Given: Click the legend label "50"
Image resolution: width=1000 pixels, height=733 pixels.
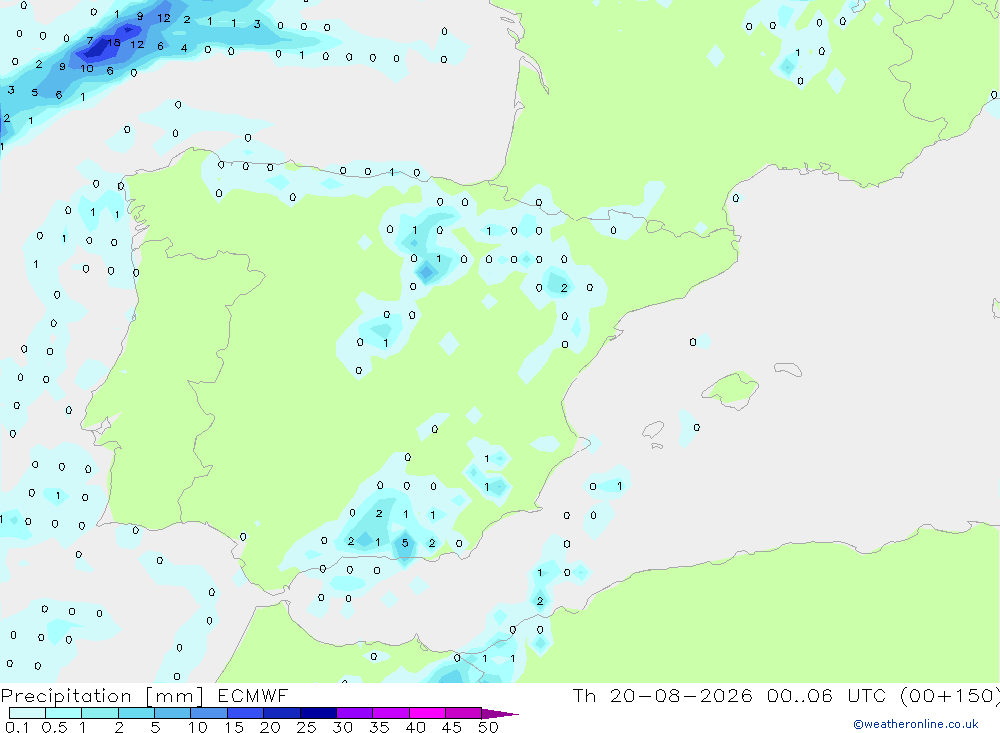Looking at the screenshot, I should coord(489,727).
